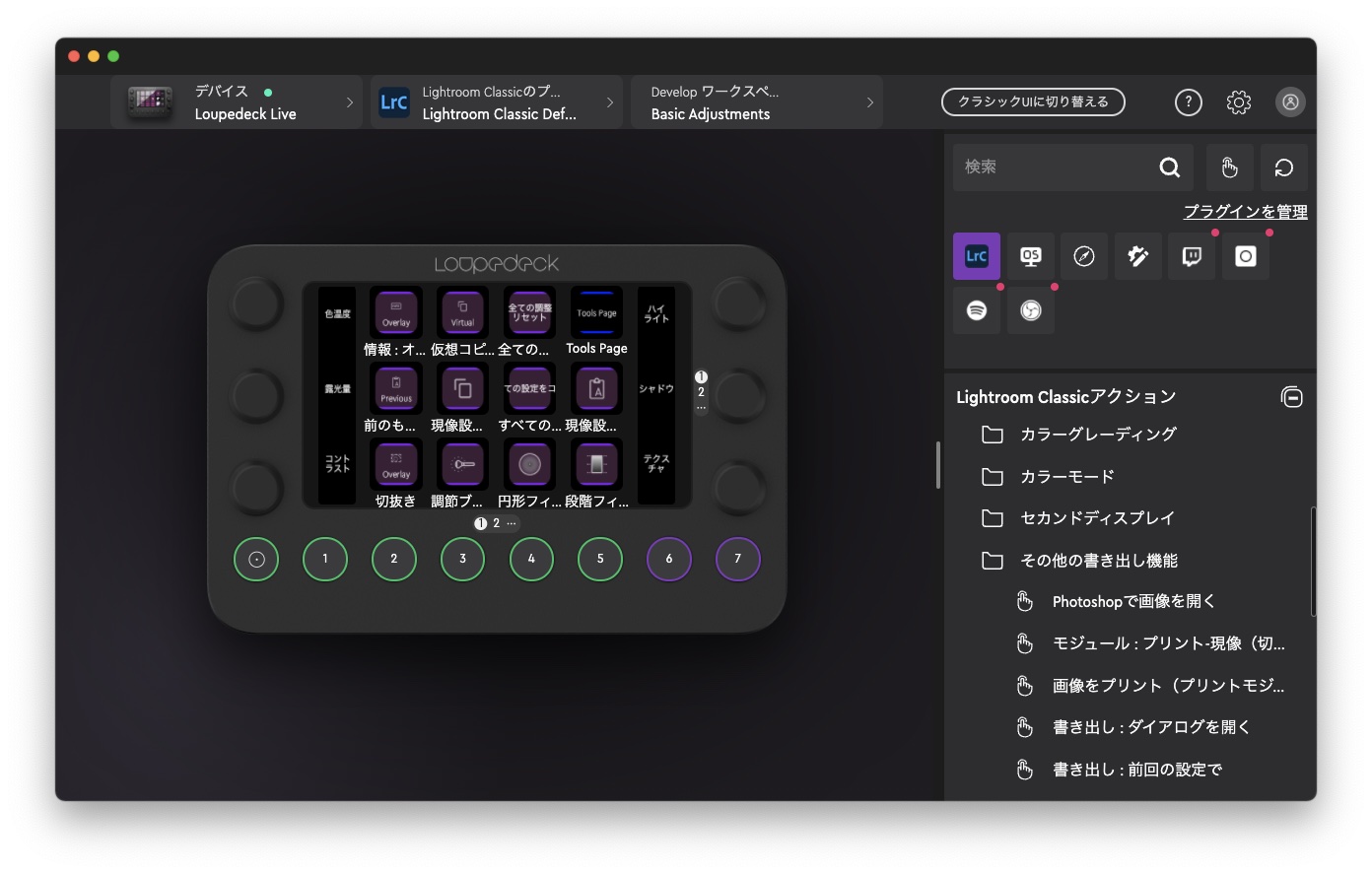Screen dimensions: 1372x874
Task: Select the 円形フィルター touch button
Action: (529, 464)
